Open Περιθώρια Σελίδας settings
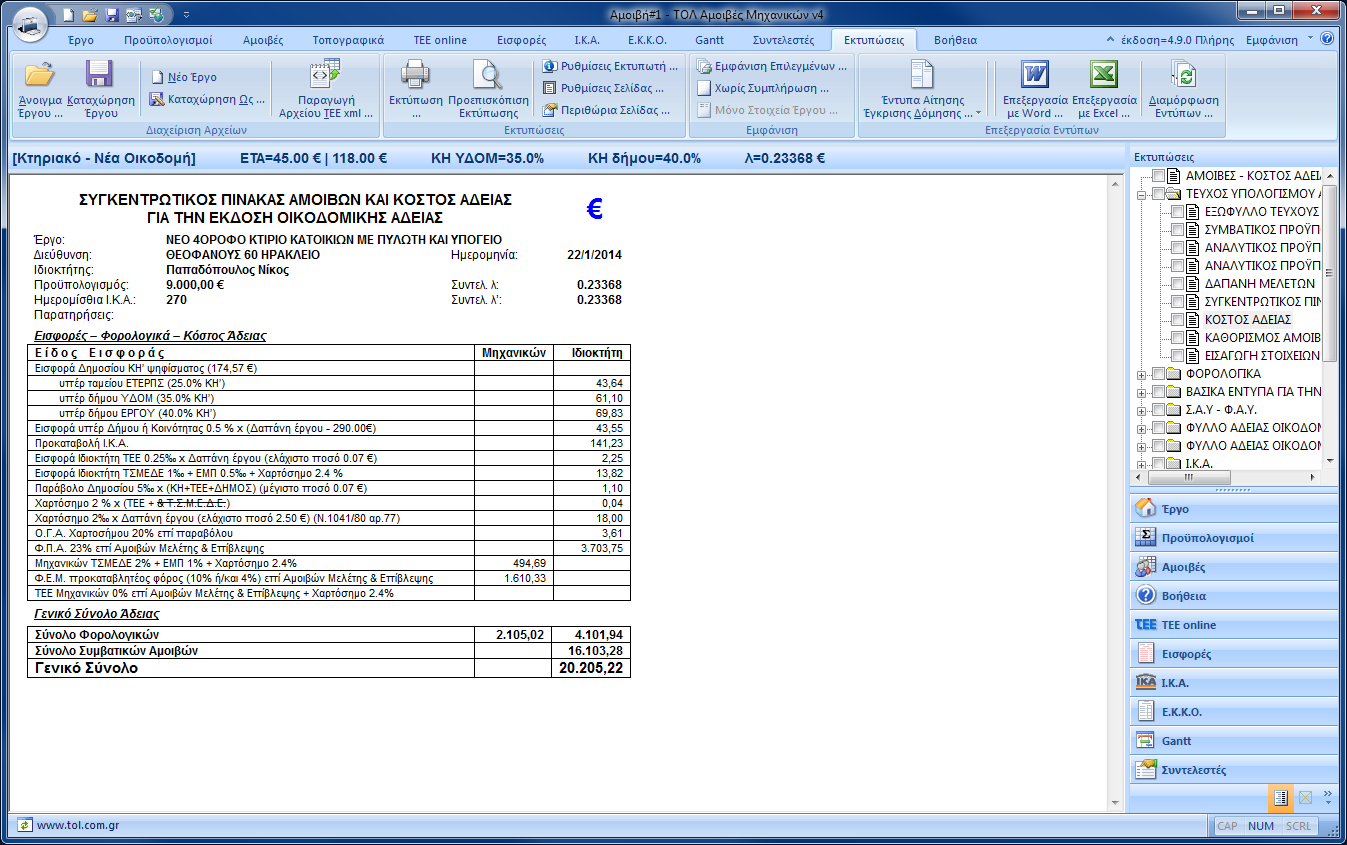1347x845 pixels. tap(607, 110)
